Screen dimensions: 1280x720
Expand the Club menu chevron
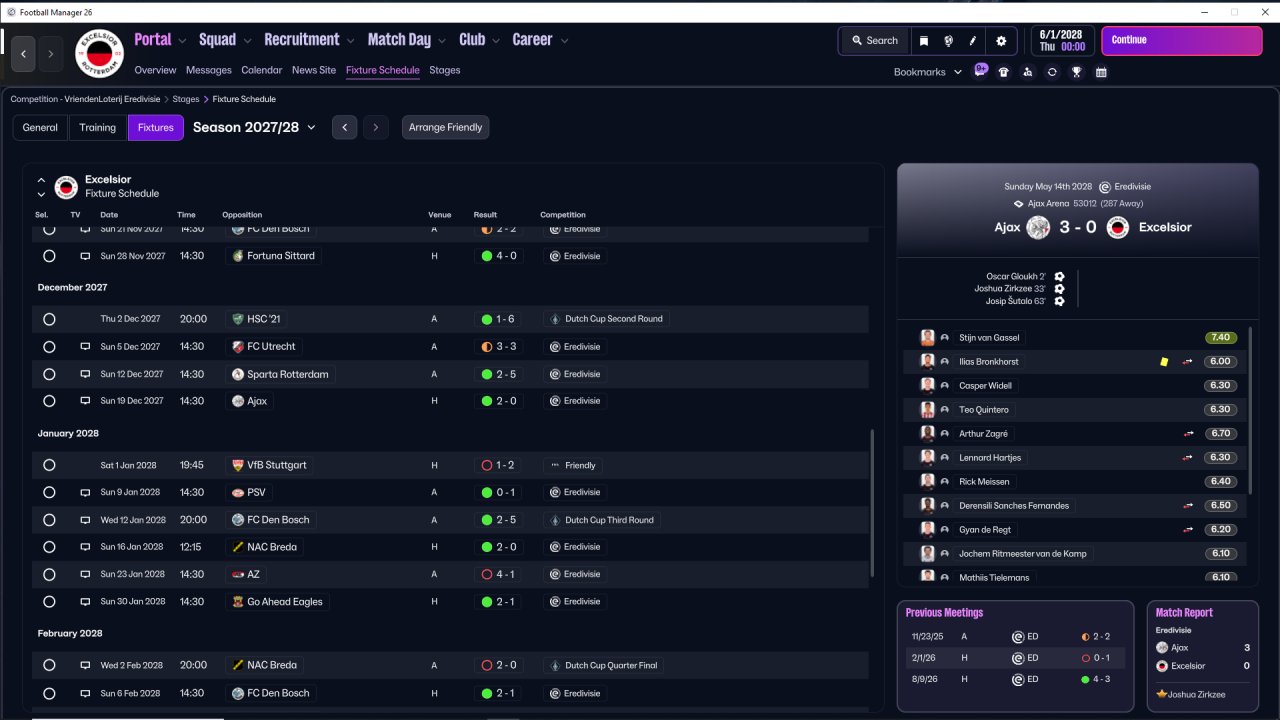[495, 41]
